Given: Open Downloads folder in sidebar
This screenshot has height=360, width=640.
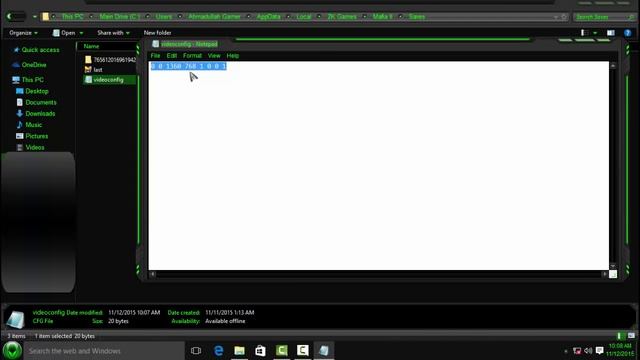Looking at the screenshot, I should tap(40, 113).
